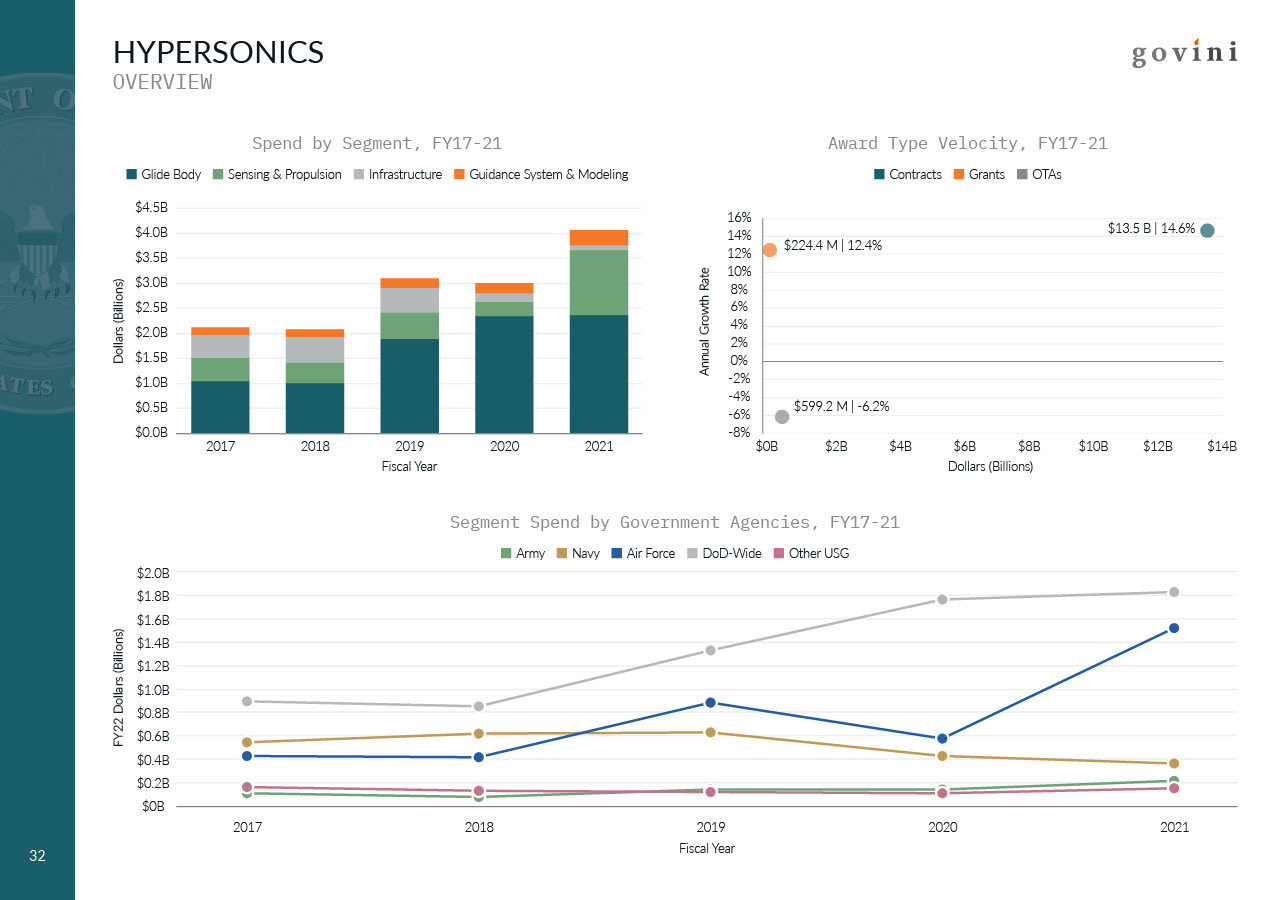Toggle the Army legend entry
Screen dimensions: 1275x900
point(523,553)
